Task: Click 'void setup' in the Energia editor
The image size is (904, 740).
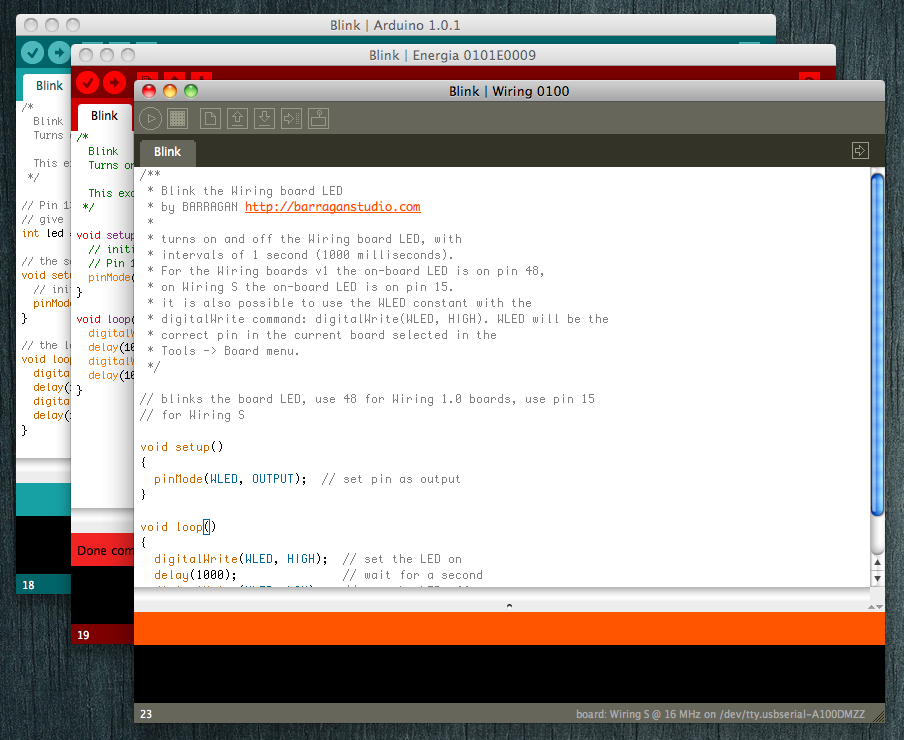Action: pyautogui.click(x=105, y=235)
